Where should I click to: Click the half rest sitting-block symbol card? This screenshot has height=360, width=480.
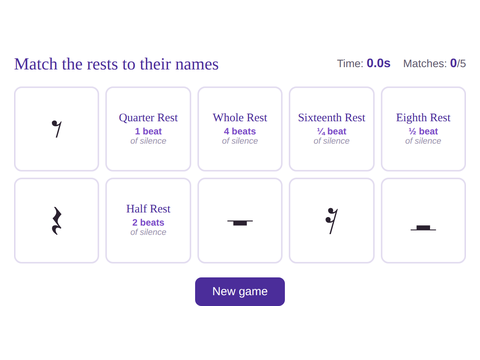pos(423,221)
